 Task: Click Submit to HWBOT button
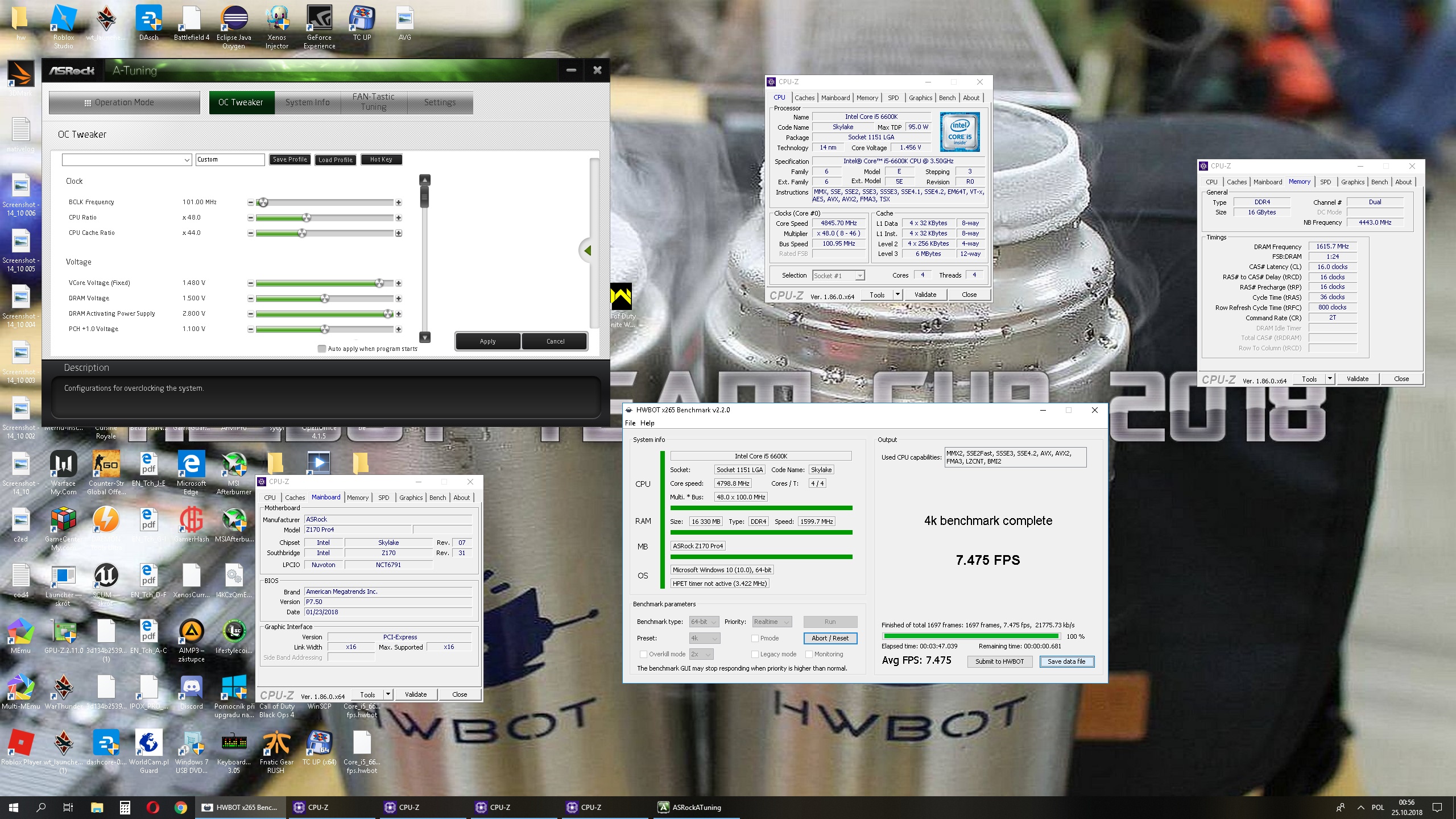[999, 661]
